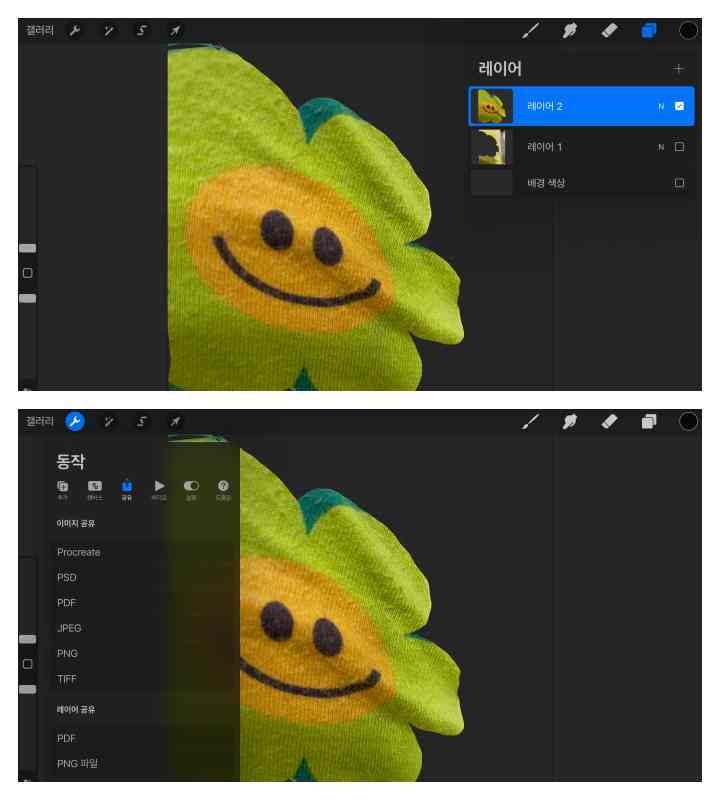Screen dimensions: 720x800
Task: Share image as Procreate file
Action: point(79,553)
